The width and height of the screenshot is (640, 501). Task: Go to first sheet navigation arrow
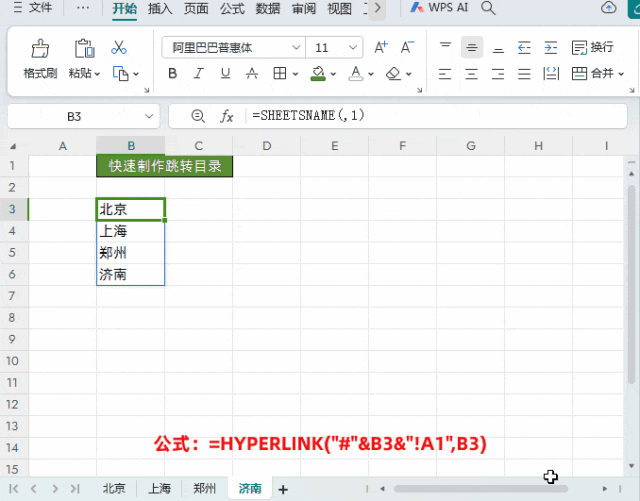click(13, 489)
